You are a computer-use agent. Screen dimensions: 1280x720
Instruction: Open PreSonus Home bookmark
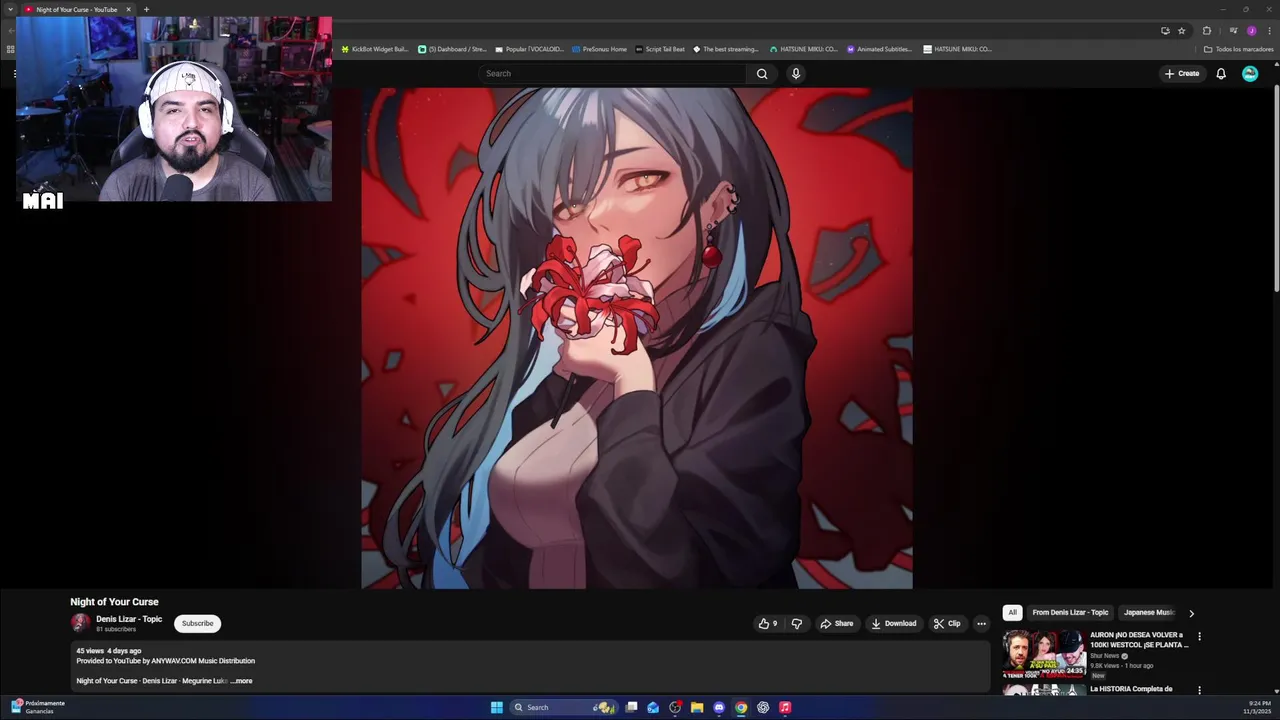[600, 49]
